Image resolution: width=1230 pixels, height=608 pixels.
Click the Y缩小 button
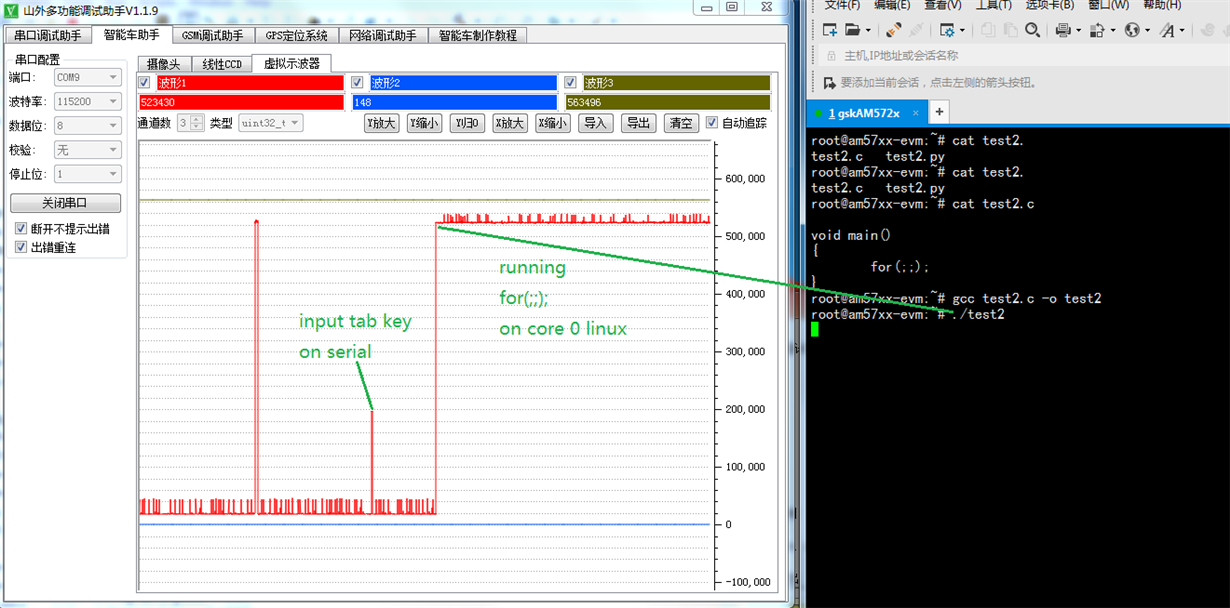(x=425, y=123)
